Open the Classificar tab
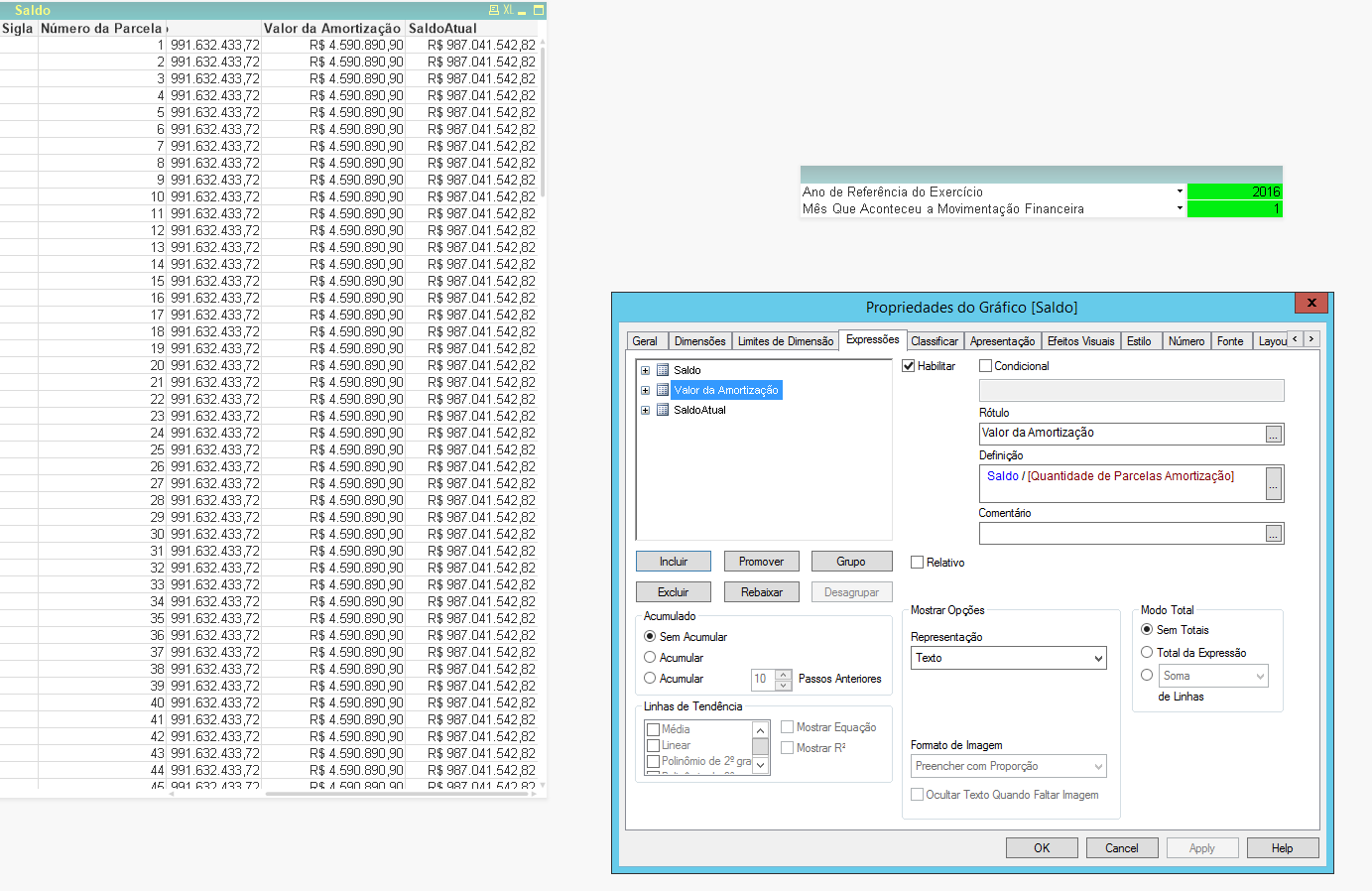The width and height of the screenshot is (1372, 891). click(935, 341)
